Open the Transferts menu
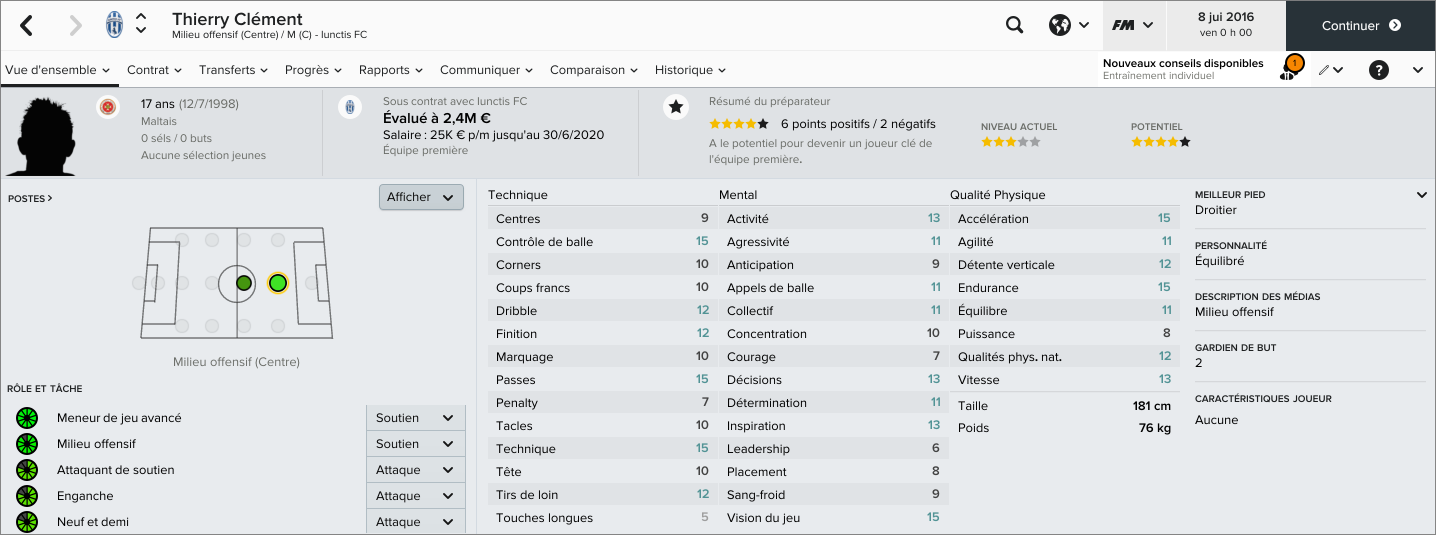 233,70
